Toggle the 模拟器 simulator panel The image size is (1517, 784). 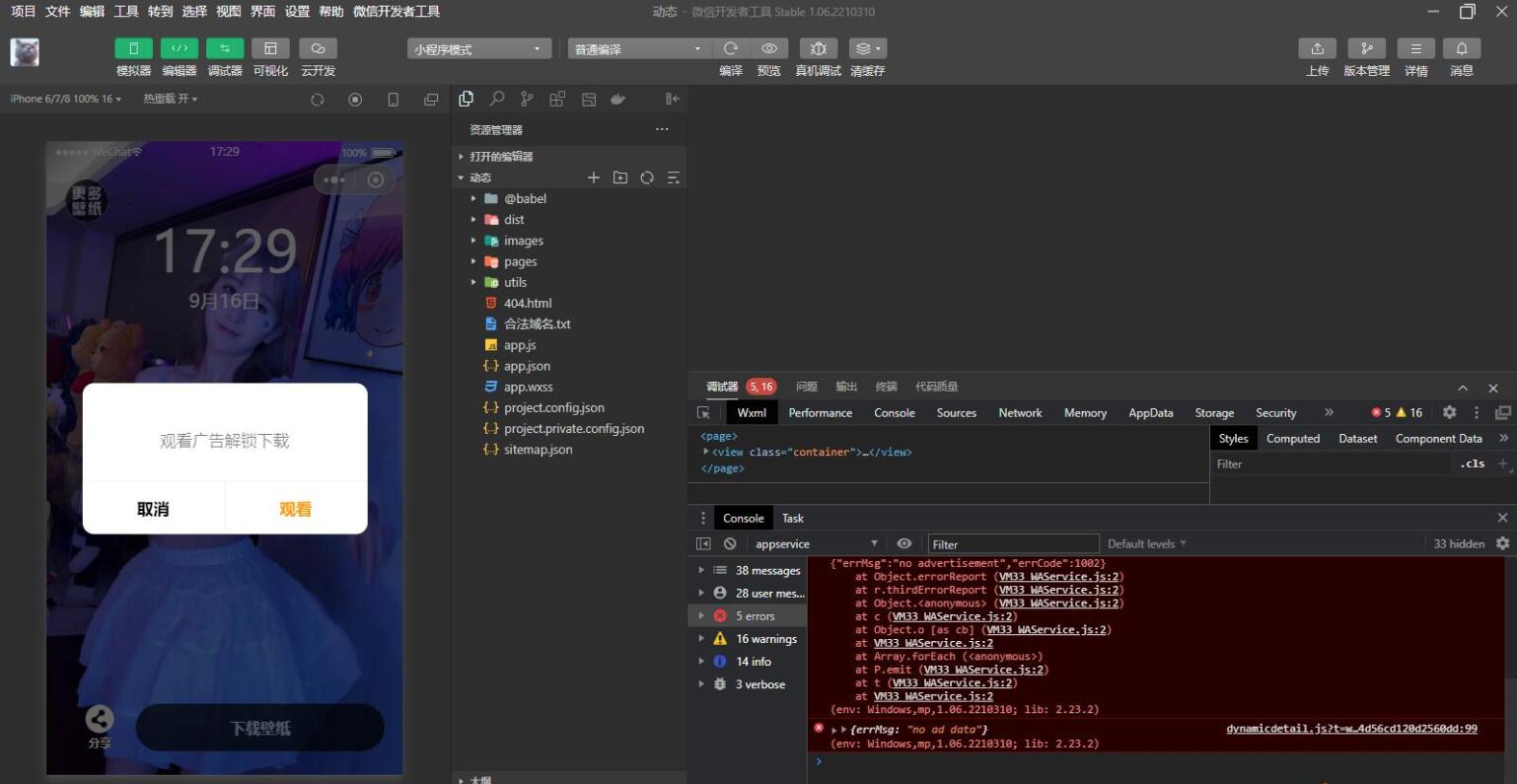tap(133, 49)
